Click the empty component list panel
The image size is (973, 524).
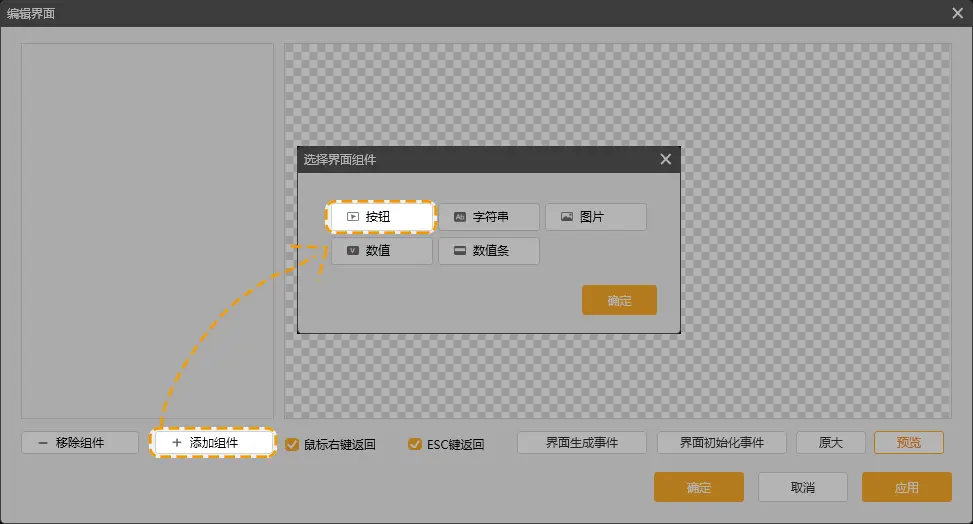pyautogui.click(x=147, y=230)
